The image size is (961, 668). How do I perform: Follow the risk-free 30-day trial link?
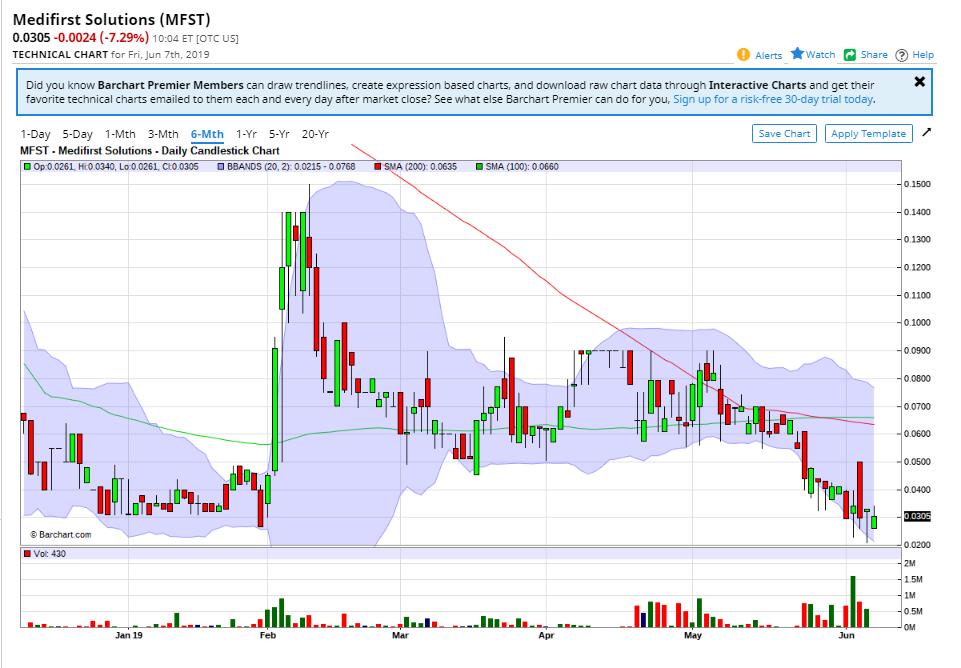click(773, 99)
